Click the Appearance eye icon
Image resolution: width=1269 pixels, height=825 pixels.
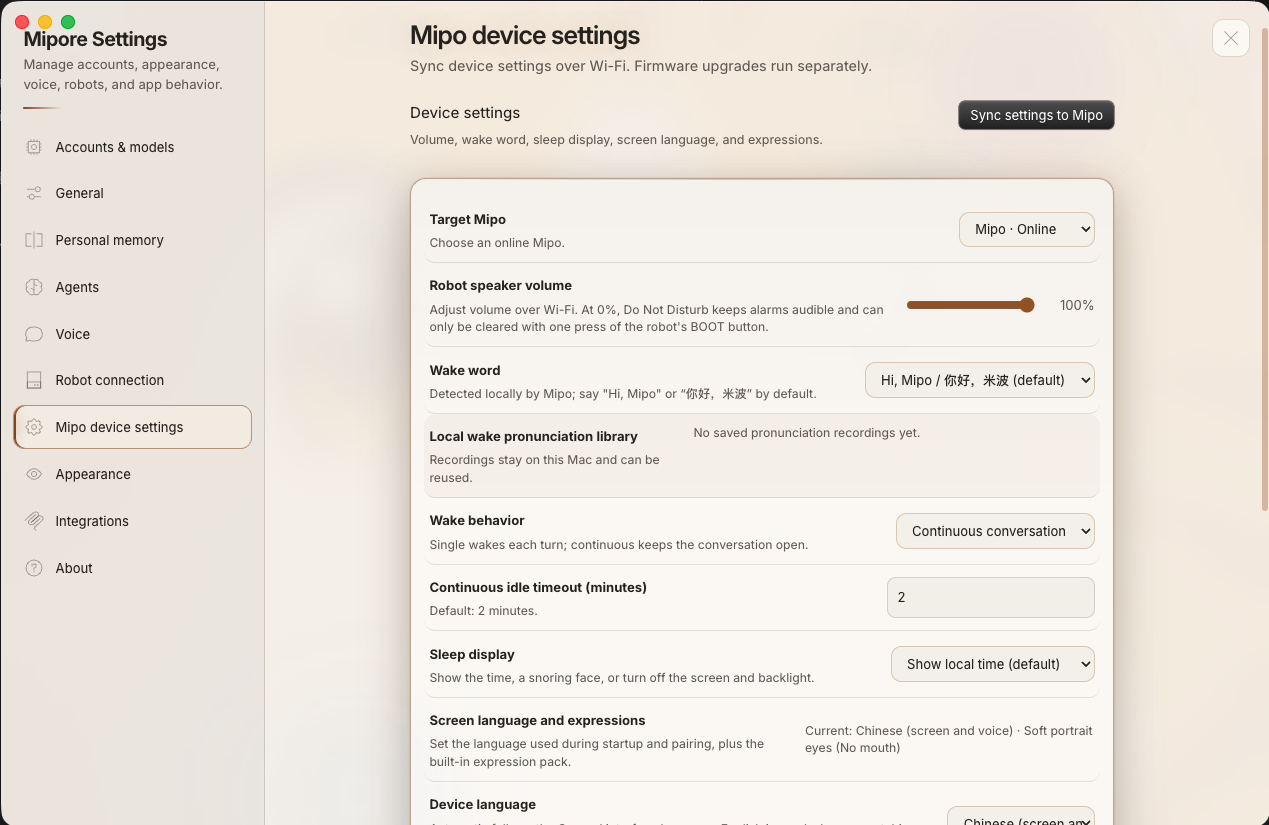click(34, 474)
